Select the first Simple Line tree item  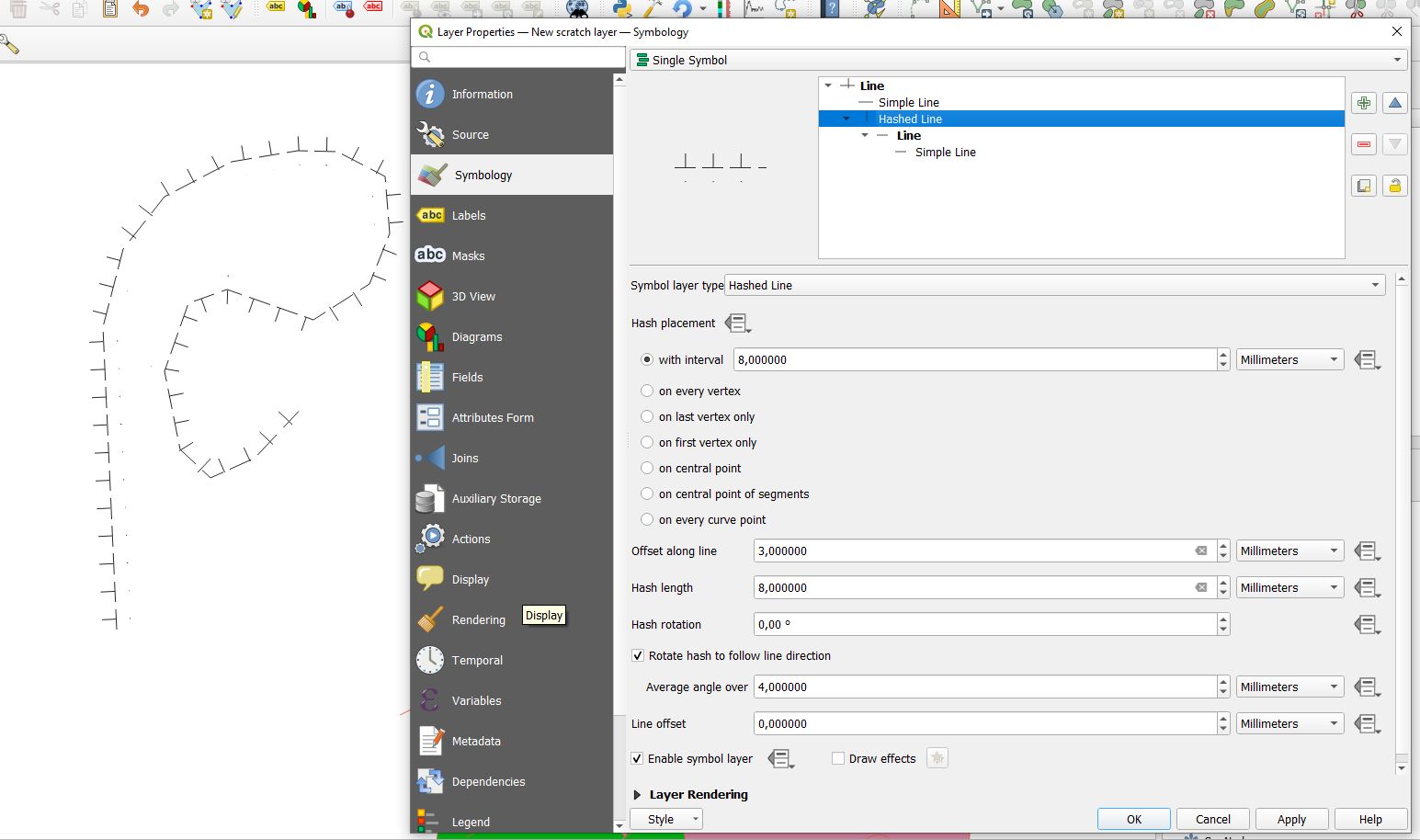908,102
